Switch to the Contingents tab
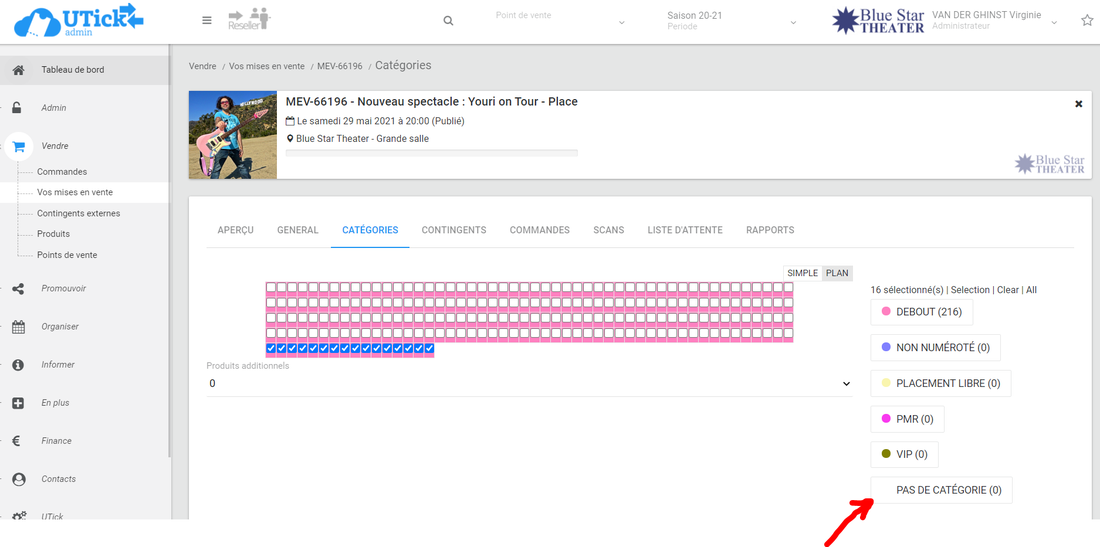Viewport: 1100px width, 547px height. click(454, 230)
